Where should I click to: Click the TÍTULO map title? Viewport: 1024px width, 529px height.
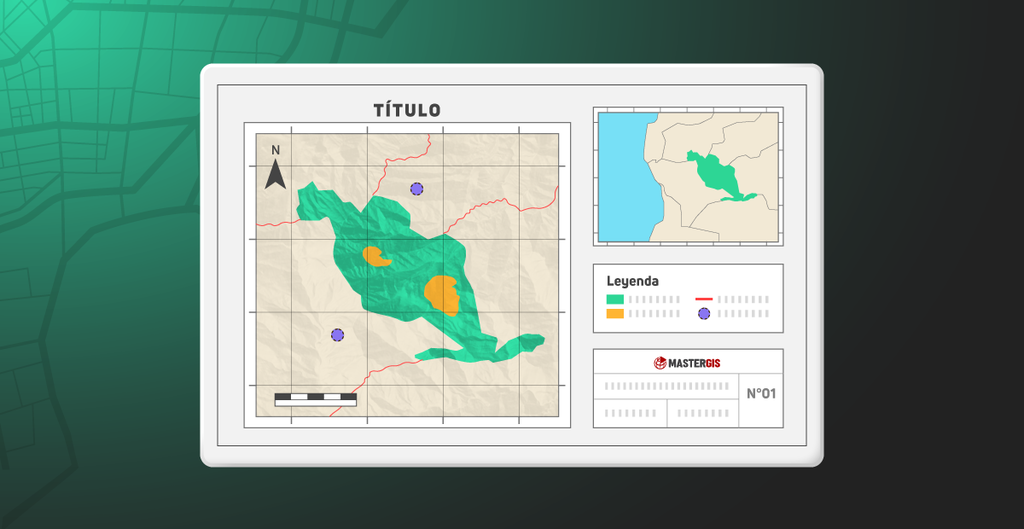pos(407,111)
